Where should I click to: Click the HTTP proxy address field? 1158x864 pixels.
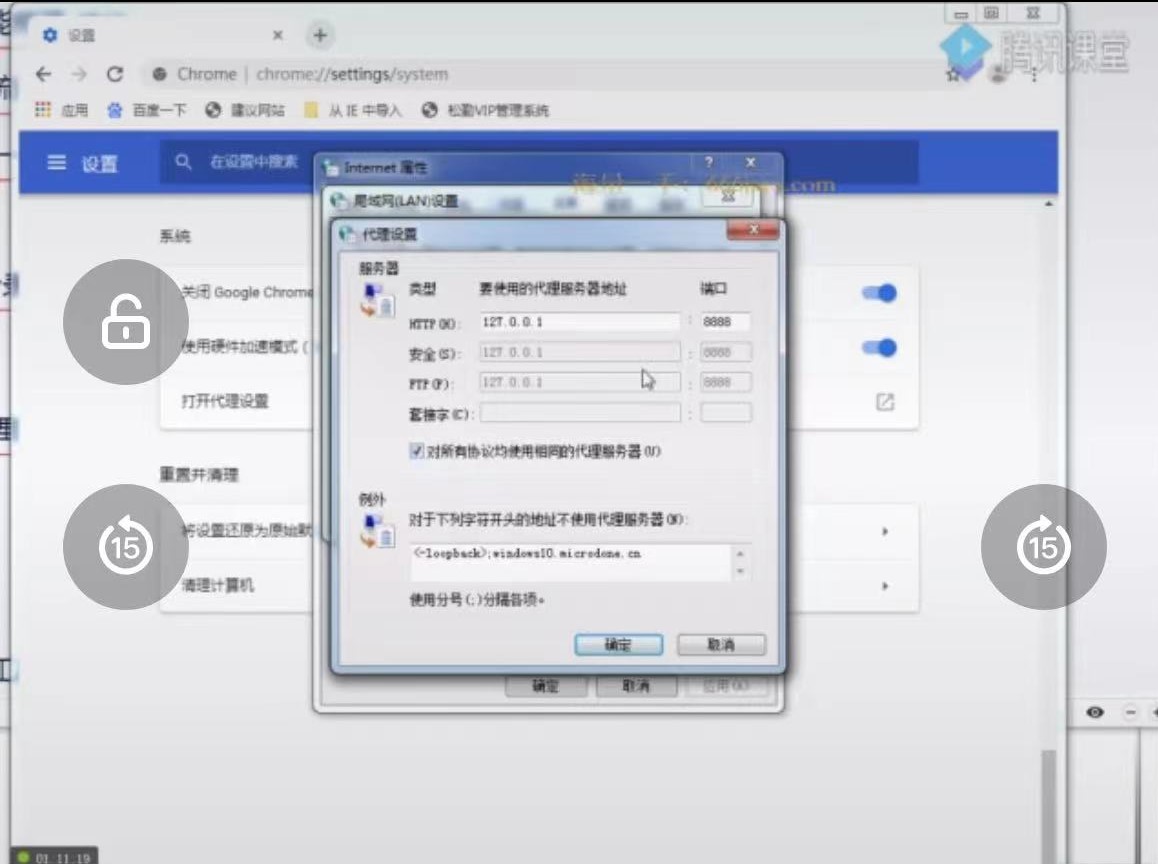580,322
